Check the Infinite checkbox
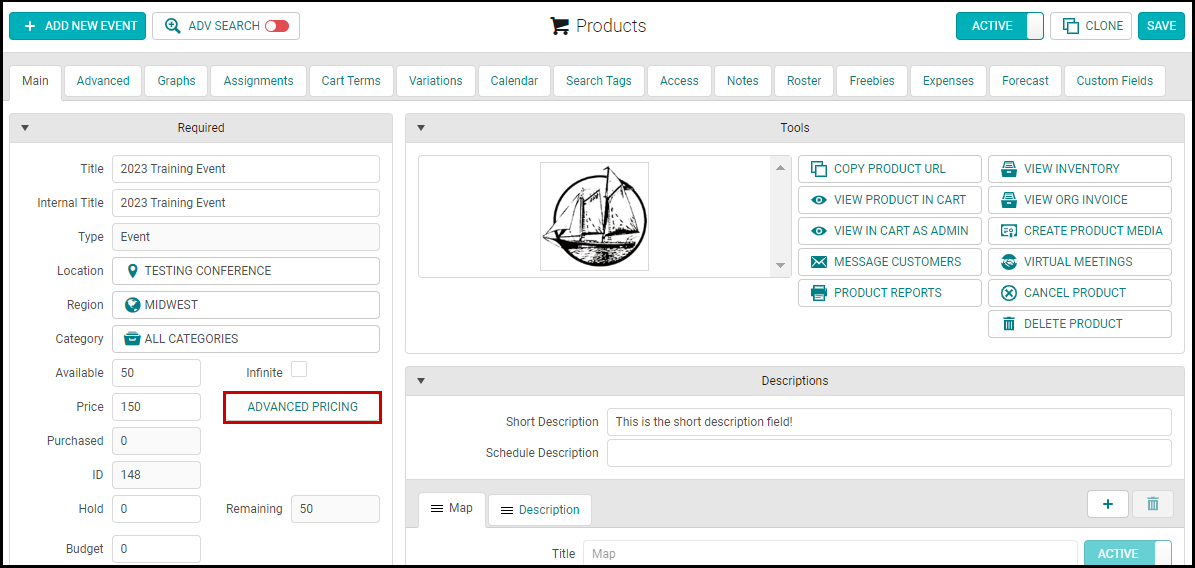The width and height of the screenshot is (1195, 568). point(300,370)
